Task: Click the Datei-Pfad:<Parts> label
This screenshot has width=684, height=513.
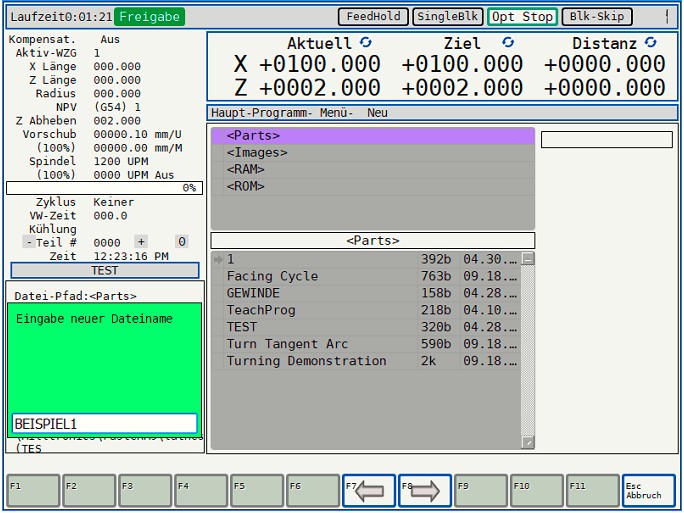Action: click(x=75, y=296)
